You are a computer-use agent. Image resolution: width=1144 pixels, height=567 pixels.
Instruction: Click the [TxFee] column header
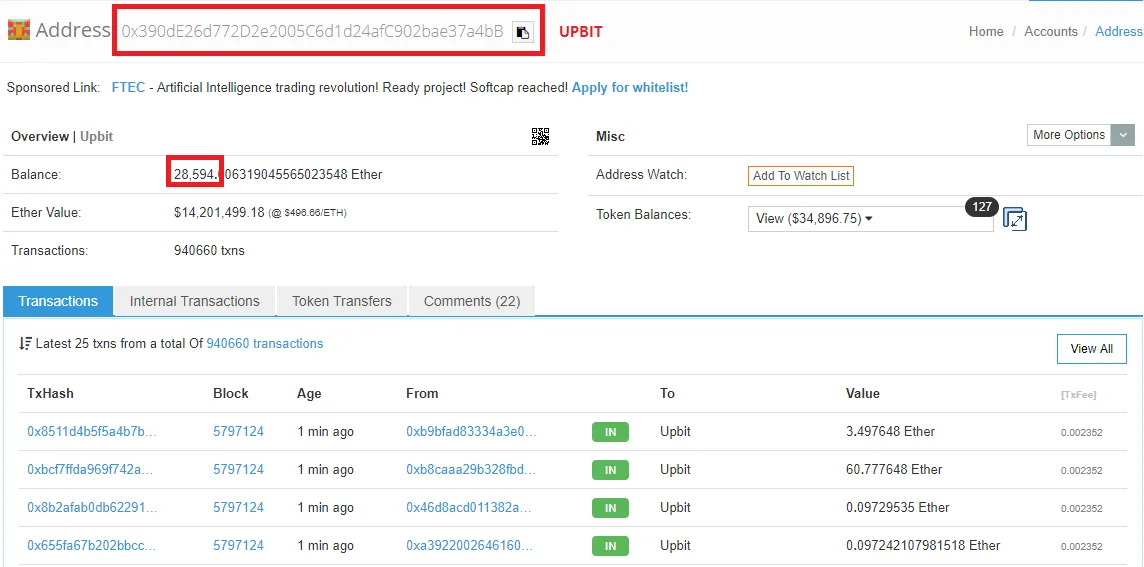pos(1078,395)
